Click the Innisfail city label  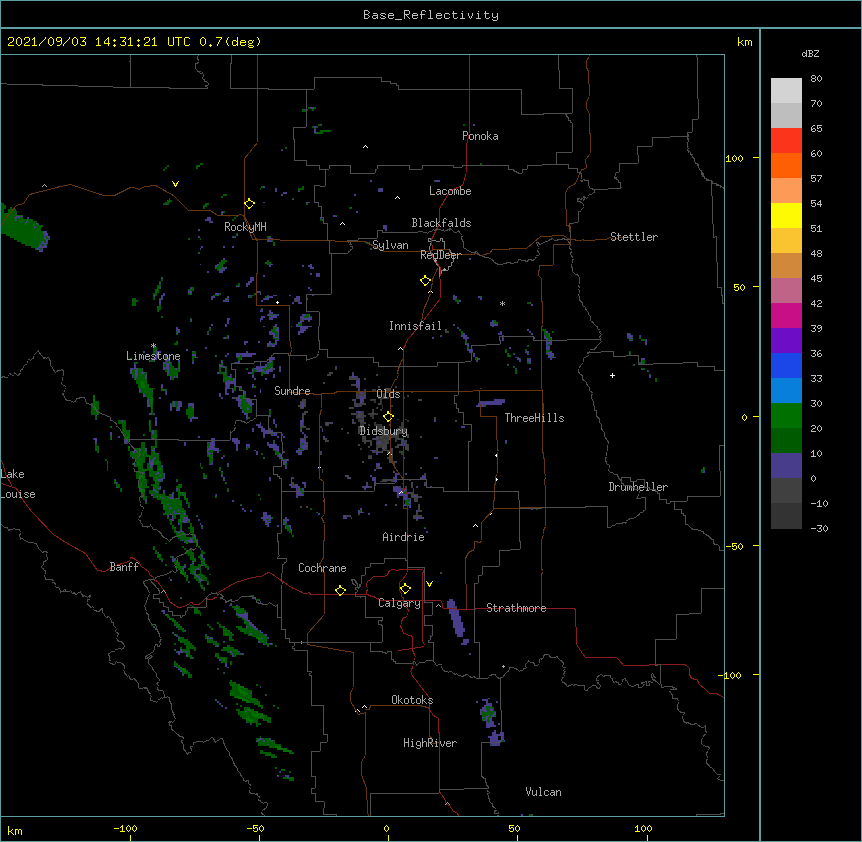click(415, 326)
